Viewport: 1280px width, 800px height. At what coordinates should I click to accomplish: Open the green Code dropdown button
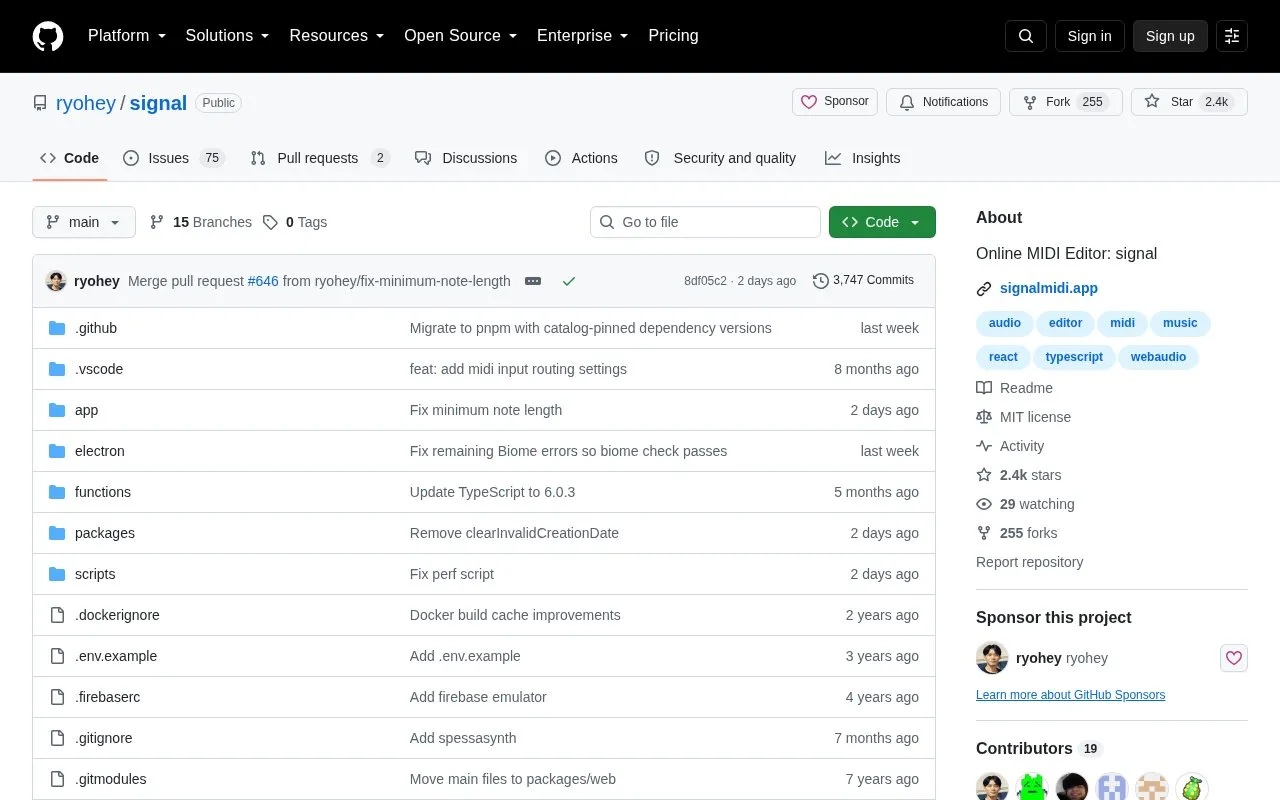click(x=882, y=222)
